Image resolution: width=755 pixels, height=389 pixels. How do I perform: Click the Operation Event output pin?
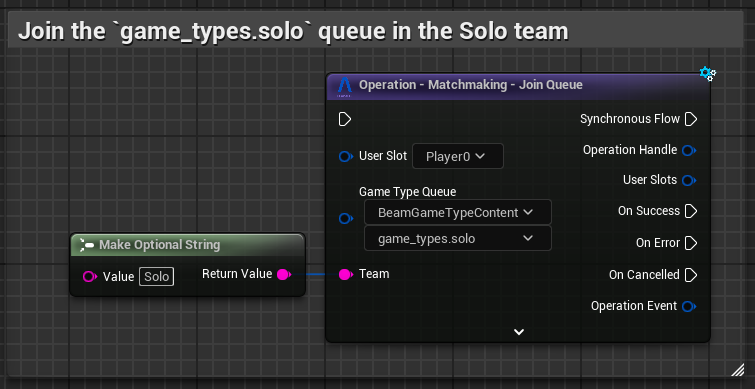[690, 307]
